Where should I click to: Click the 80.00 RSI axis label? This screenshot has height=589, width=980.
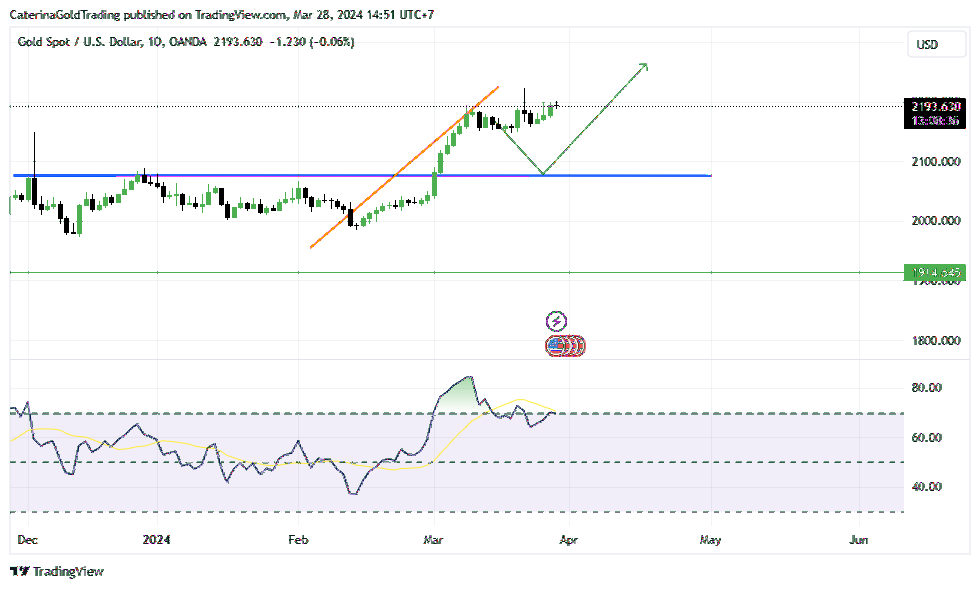click(x=926, y=388)
